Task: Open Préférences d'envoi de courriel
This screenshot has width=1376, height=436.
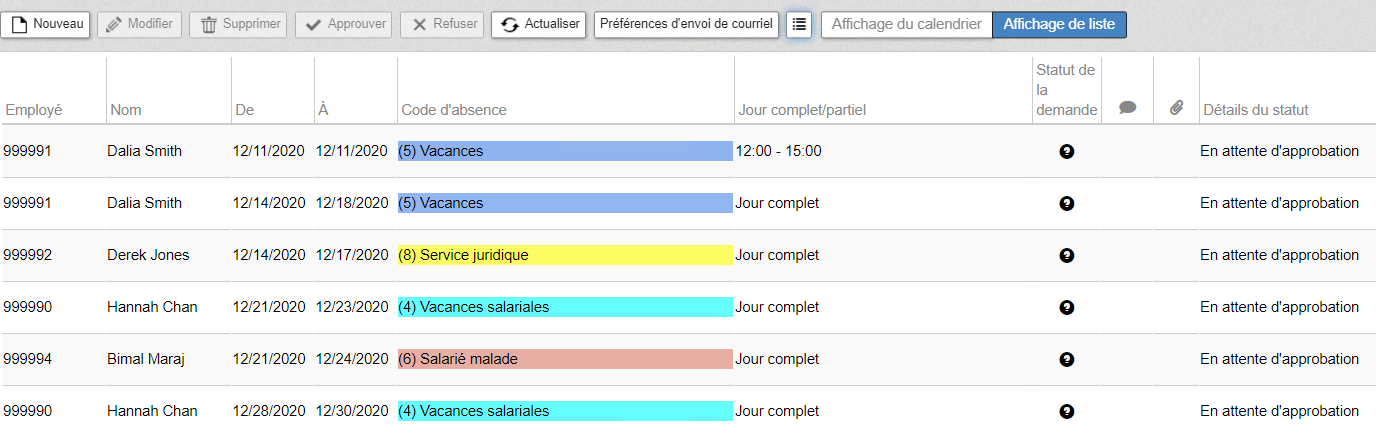Action: [x=686, y=24]
